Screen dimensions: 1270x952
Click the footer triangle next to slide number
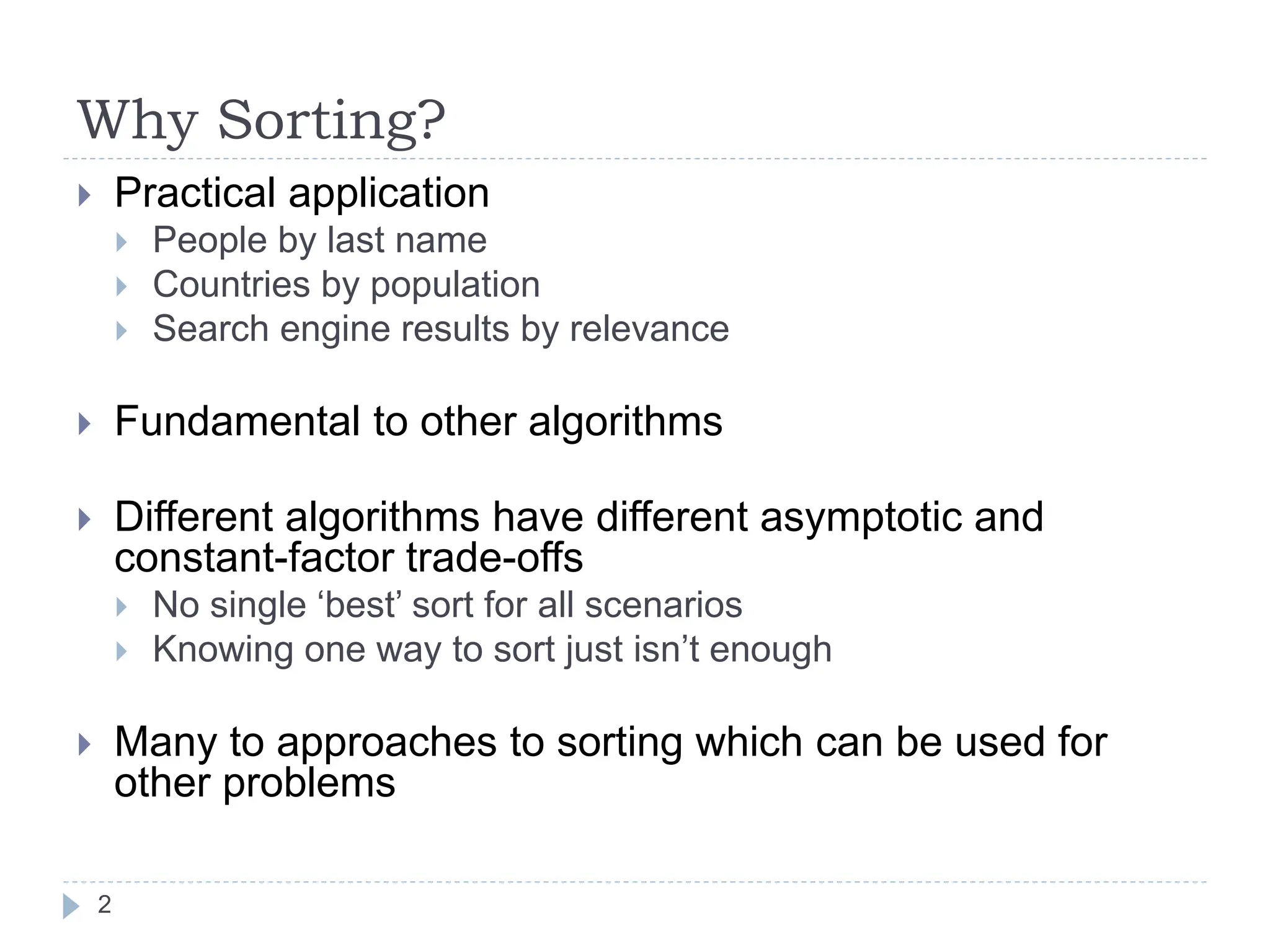(71, 906)
